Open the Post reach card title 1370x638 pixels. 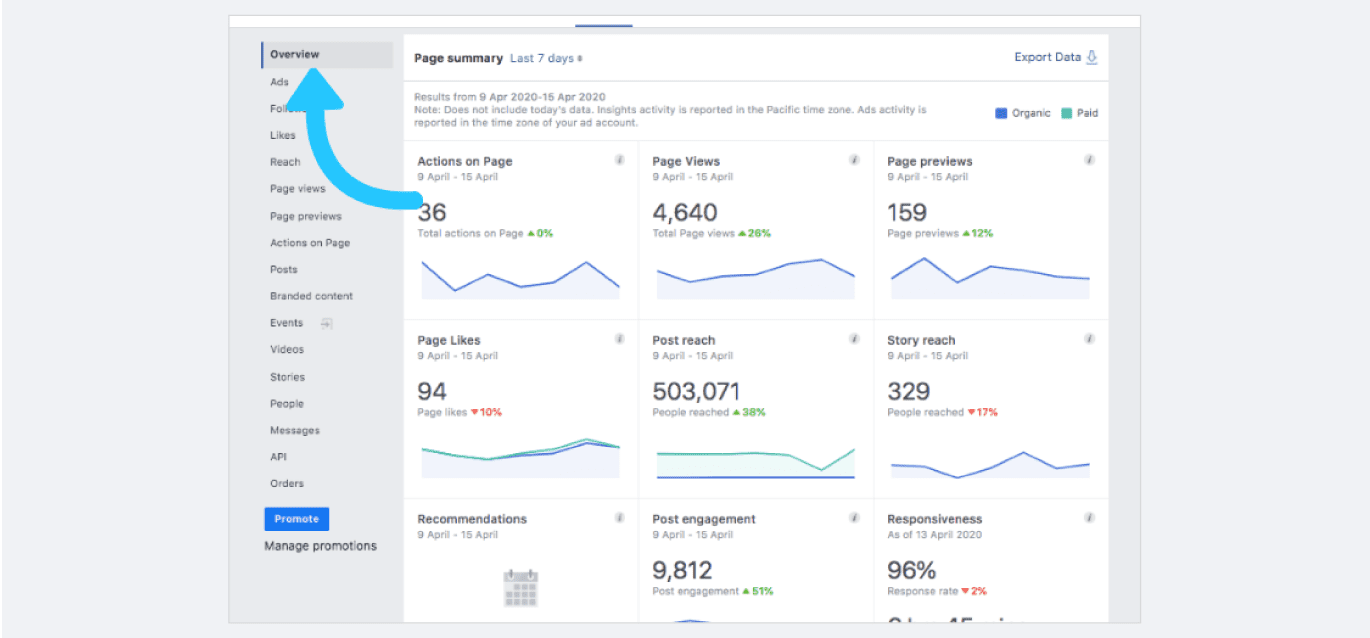pos(684,340)
